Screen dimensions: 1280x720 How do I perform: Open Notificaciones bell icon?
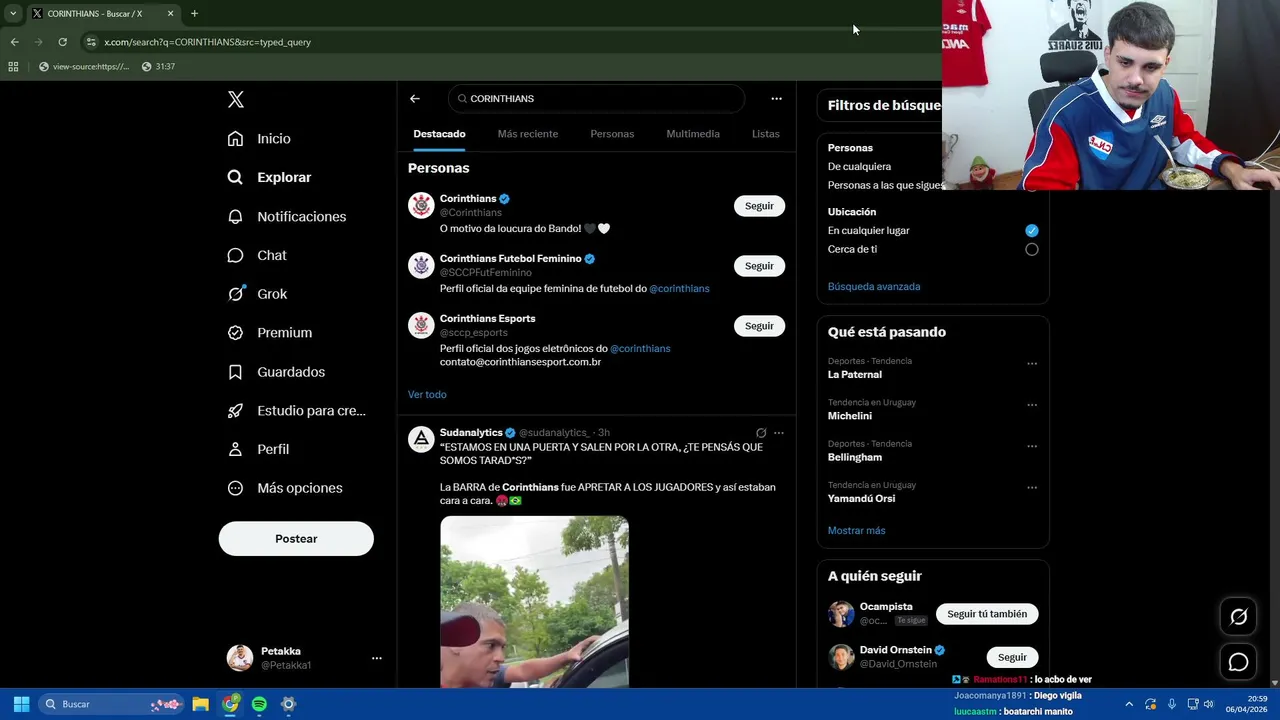(x=235, y=216)
